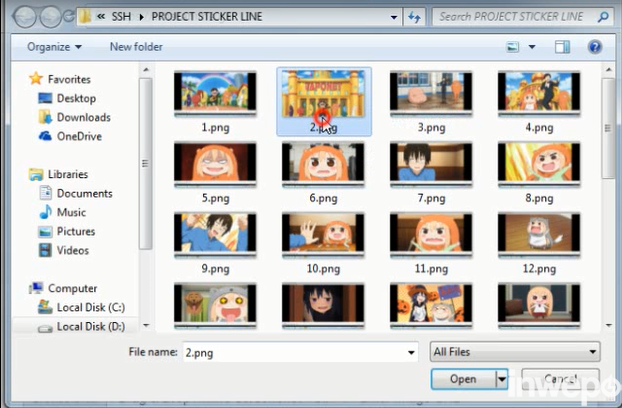Click the Forward navigation arrow
Screen dimensions: 622x408
(51, 17)
